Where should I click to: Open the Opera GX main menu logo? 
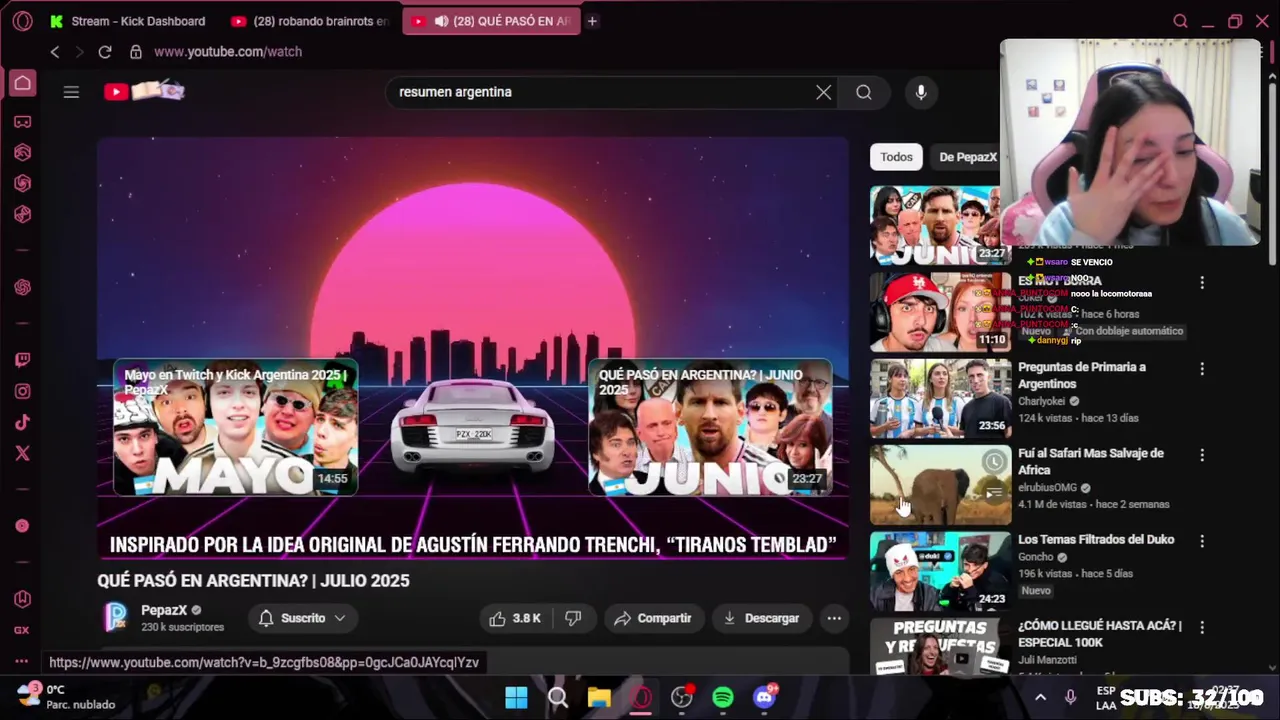pos(22,21)
